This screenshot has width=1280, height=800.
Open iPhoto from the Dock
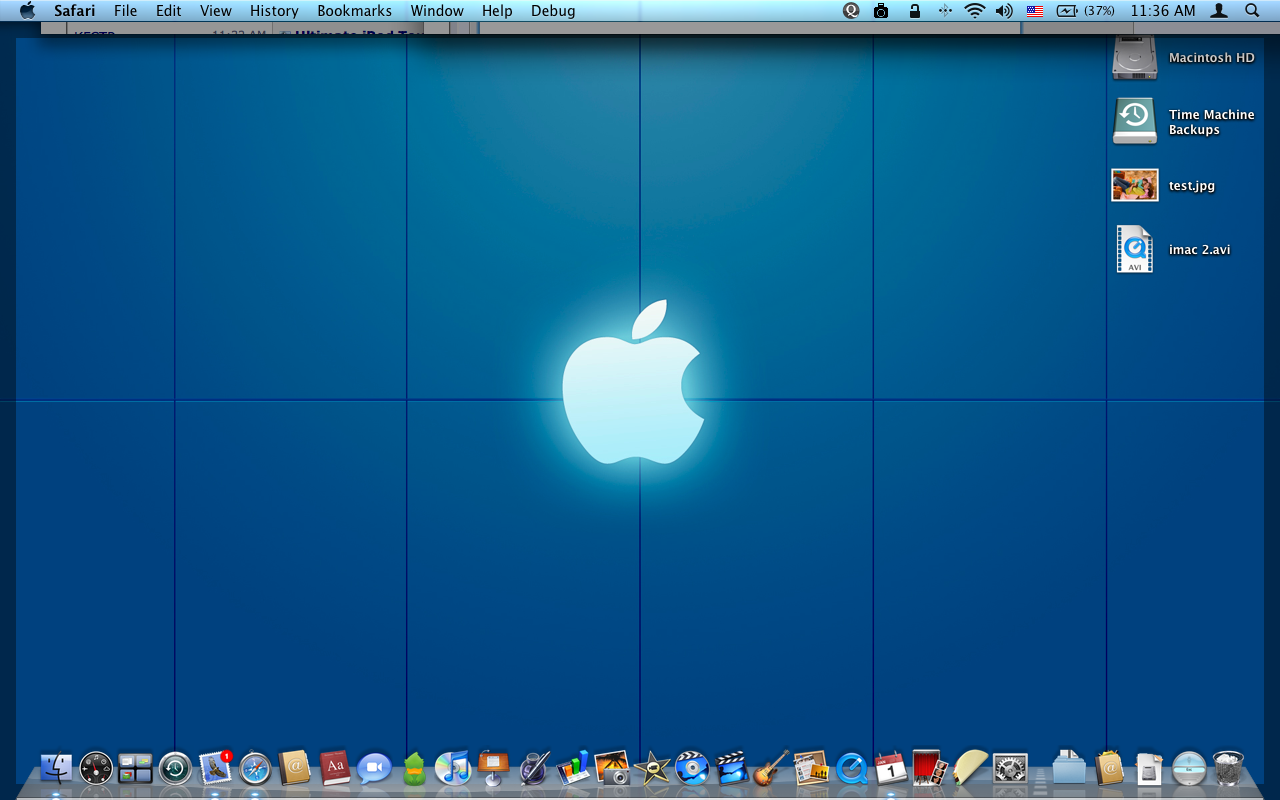point(612,768)
